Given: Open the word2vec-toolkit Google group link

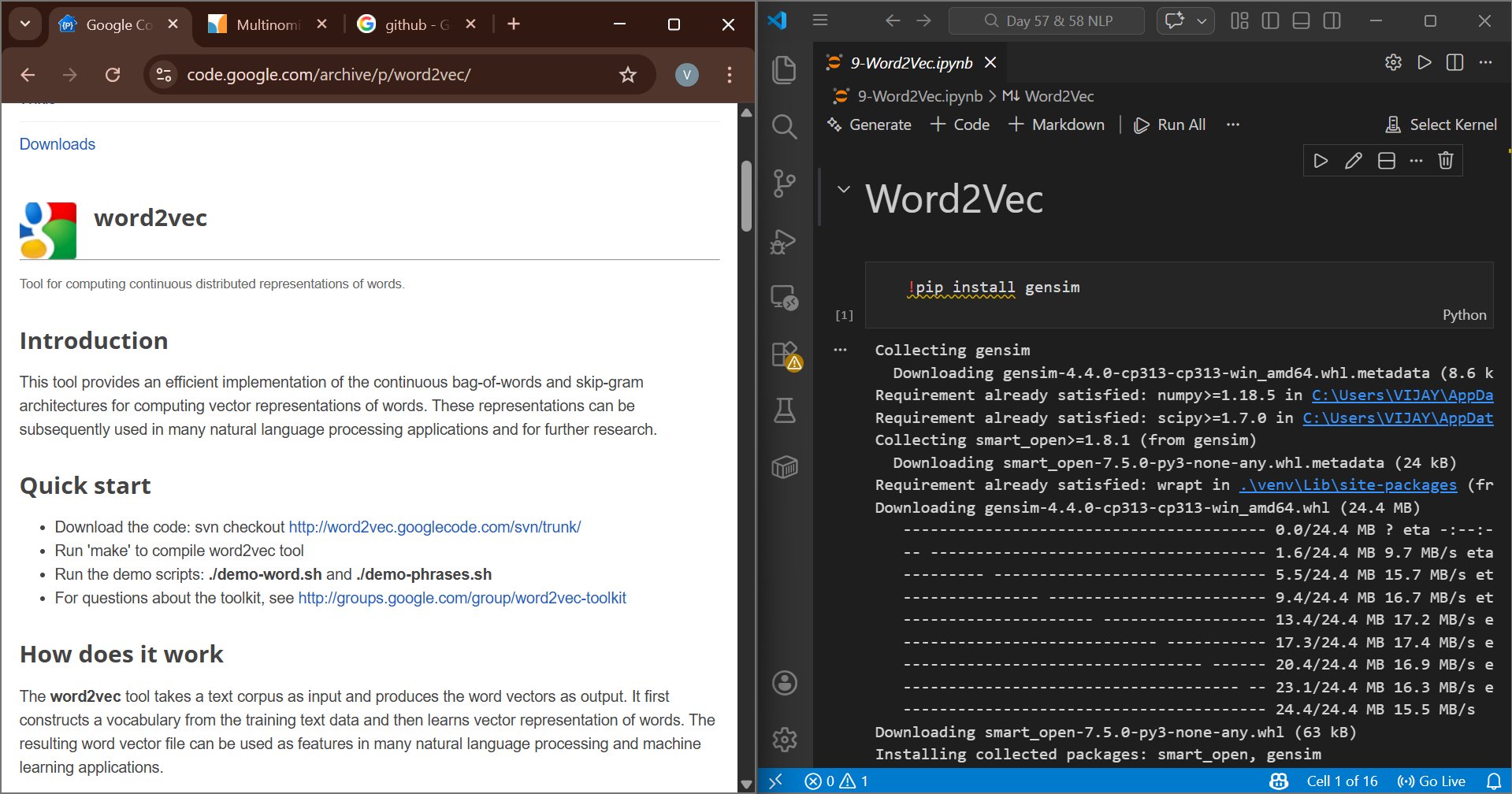Looking at the screenshot, I should pos(462,598).
